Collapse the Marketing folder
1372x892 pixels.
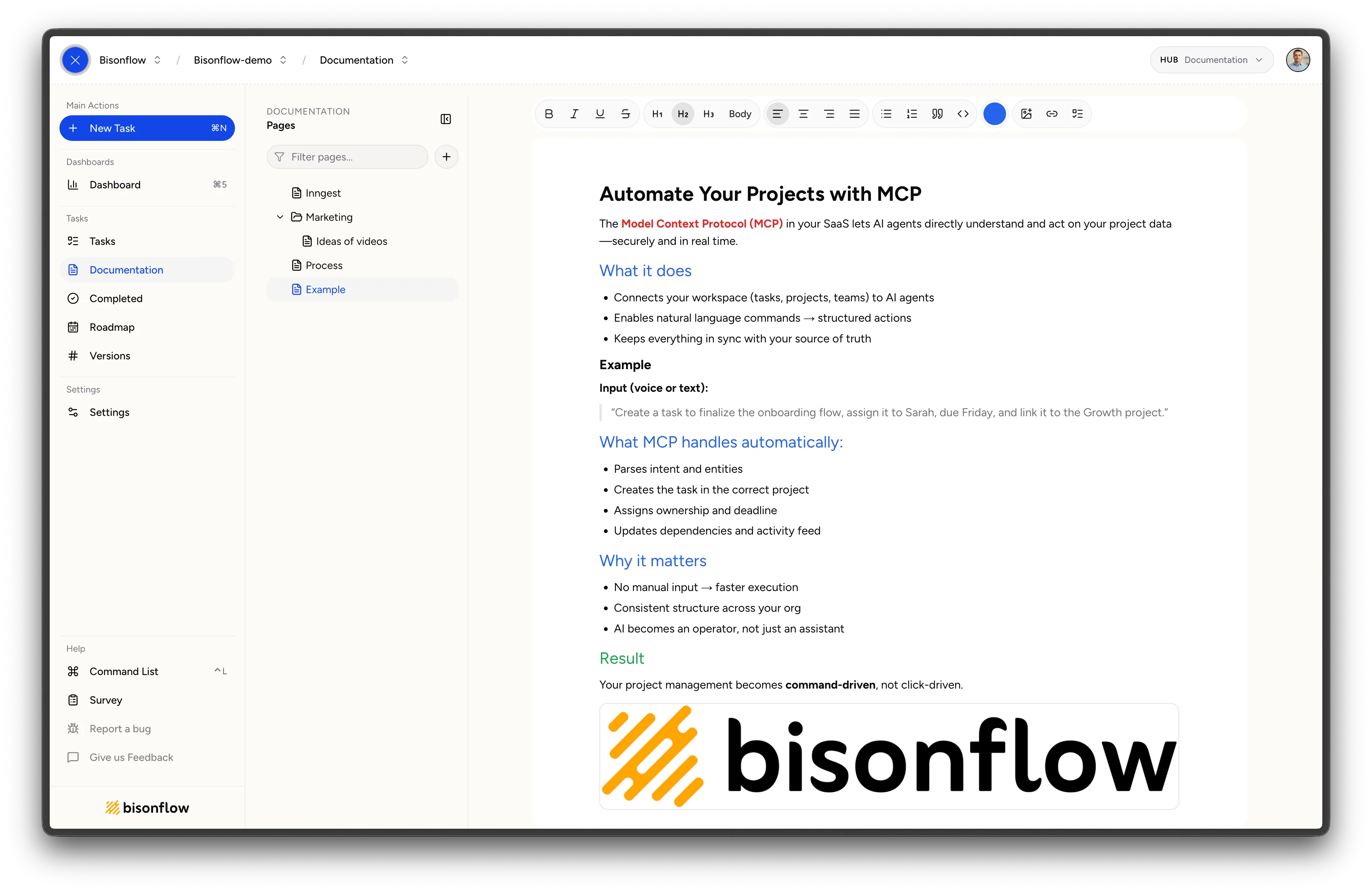pyautogui.click(x=280, y=217)
